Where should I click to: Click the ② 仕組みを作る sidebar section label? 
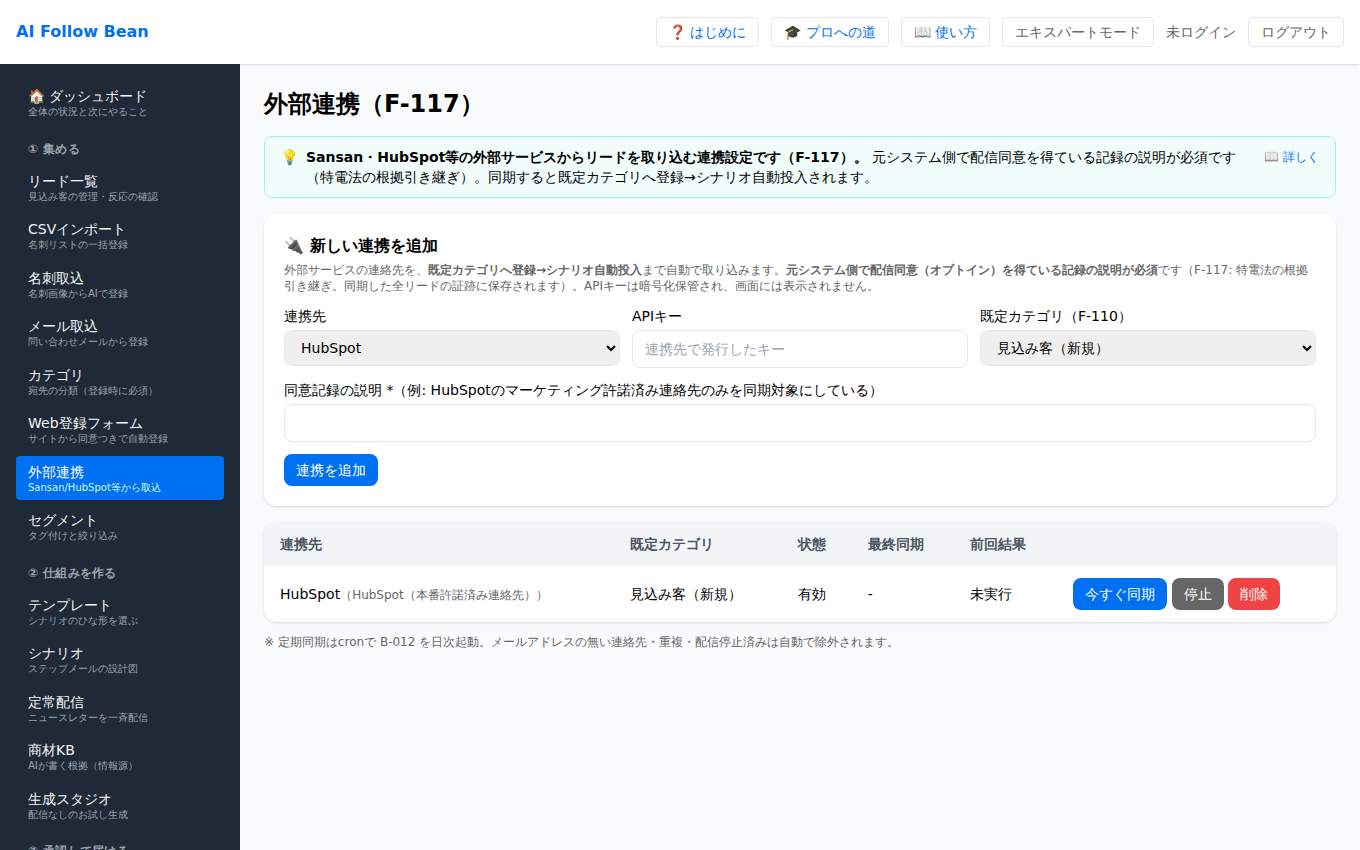[72, 573]
